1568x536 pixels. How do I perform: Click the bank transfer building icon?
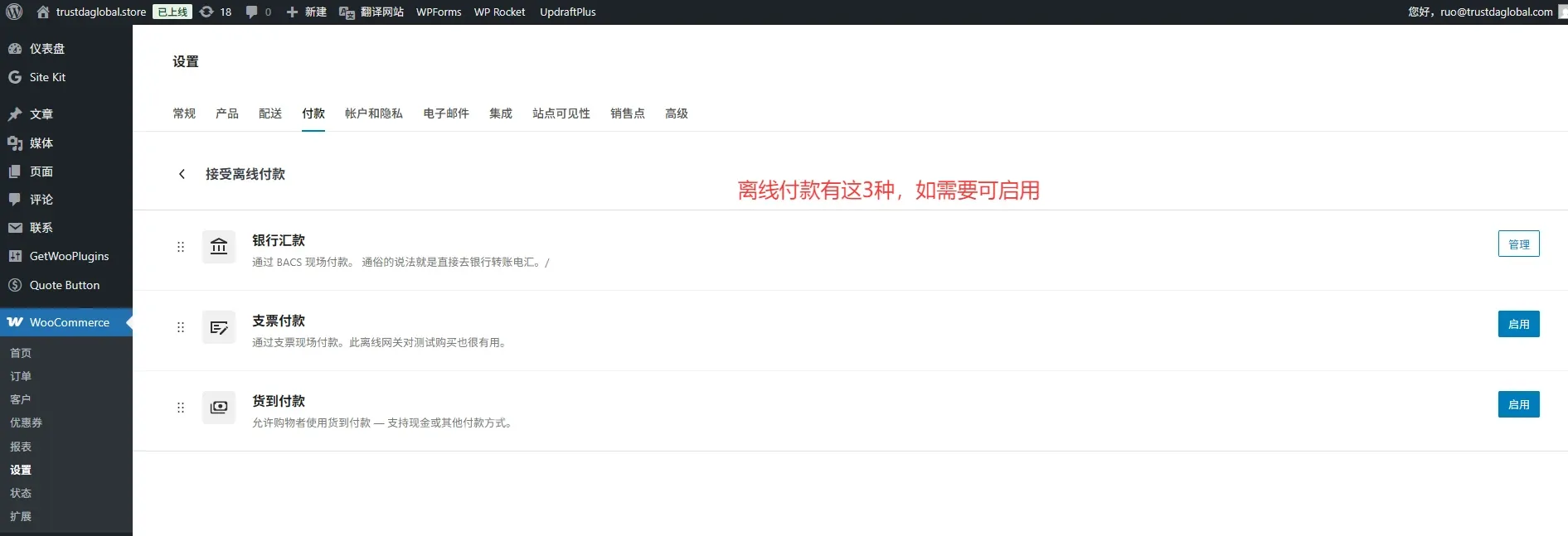pos(219,247)
